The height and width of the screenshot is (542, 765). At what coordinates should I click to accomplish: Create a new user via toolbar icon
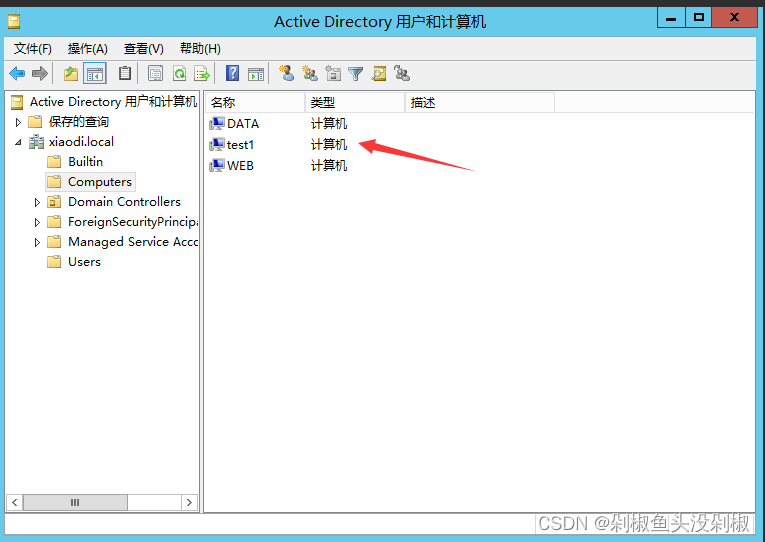pyautogui.click(x=286, y=74)
